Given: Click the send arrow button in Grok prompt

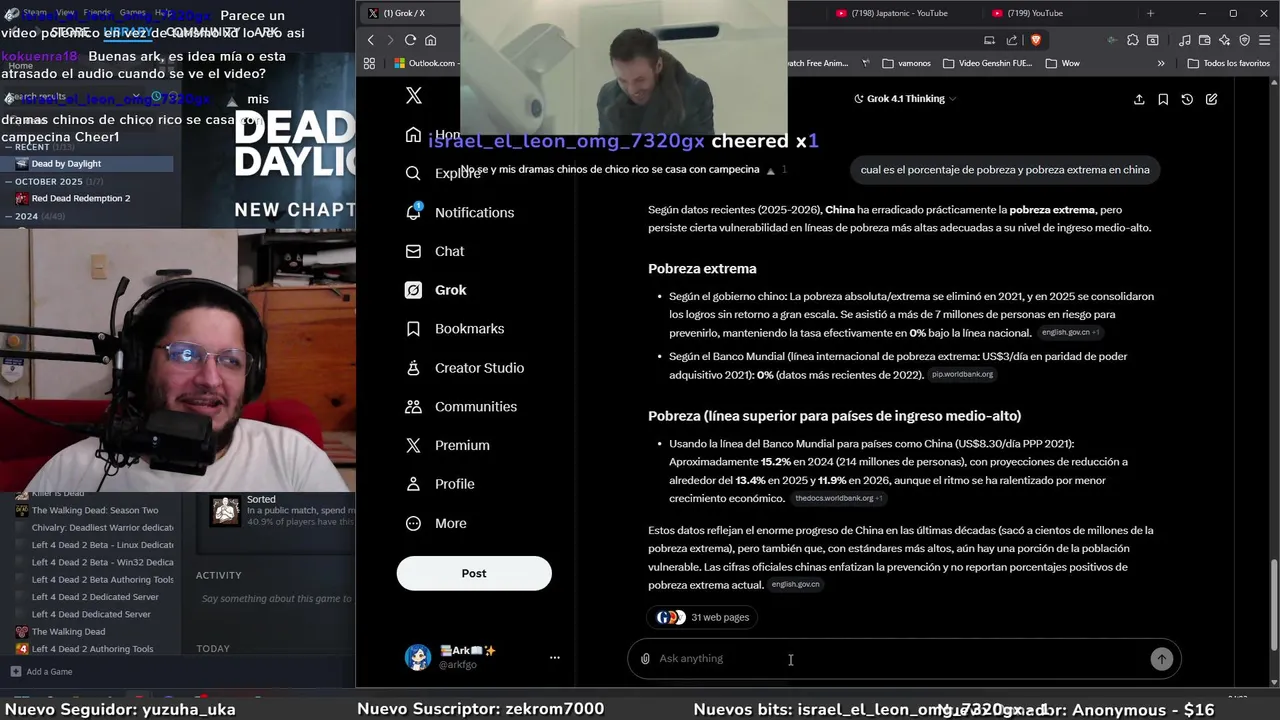Looking at the screenshot, I should click(1161, 658).
